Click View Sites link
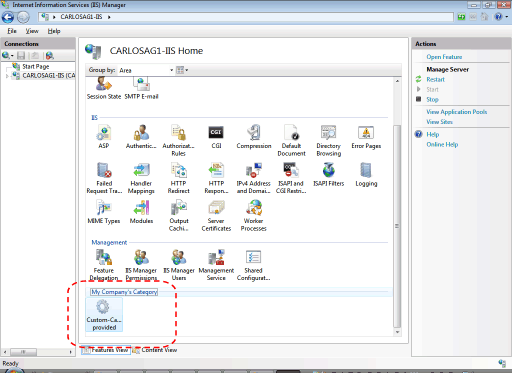This screenshot has height=373, width=512. (x=439, y=122)
